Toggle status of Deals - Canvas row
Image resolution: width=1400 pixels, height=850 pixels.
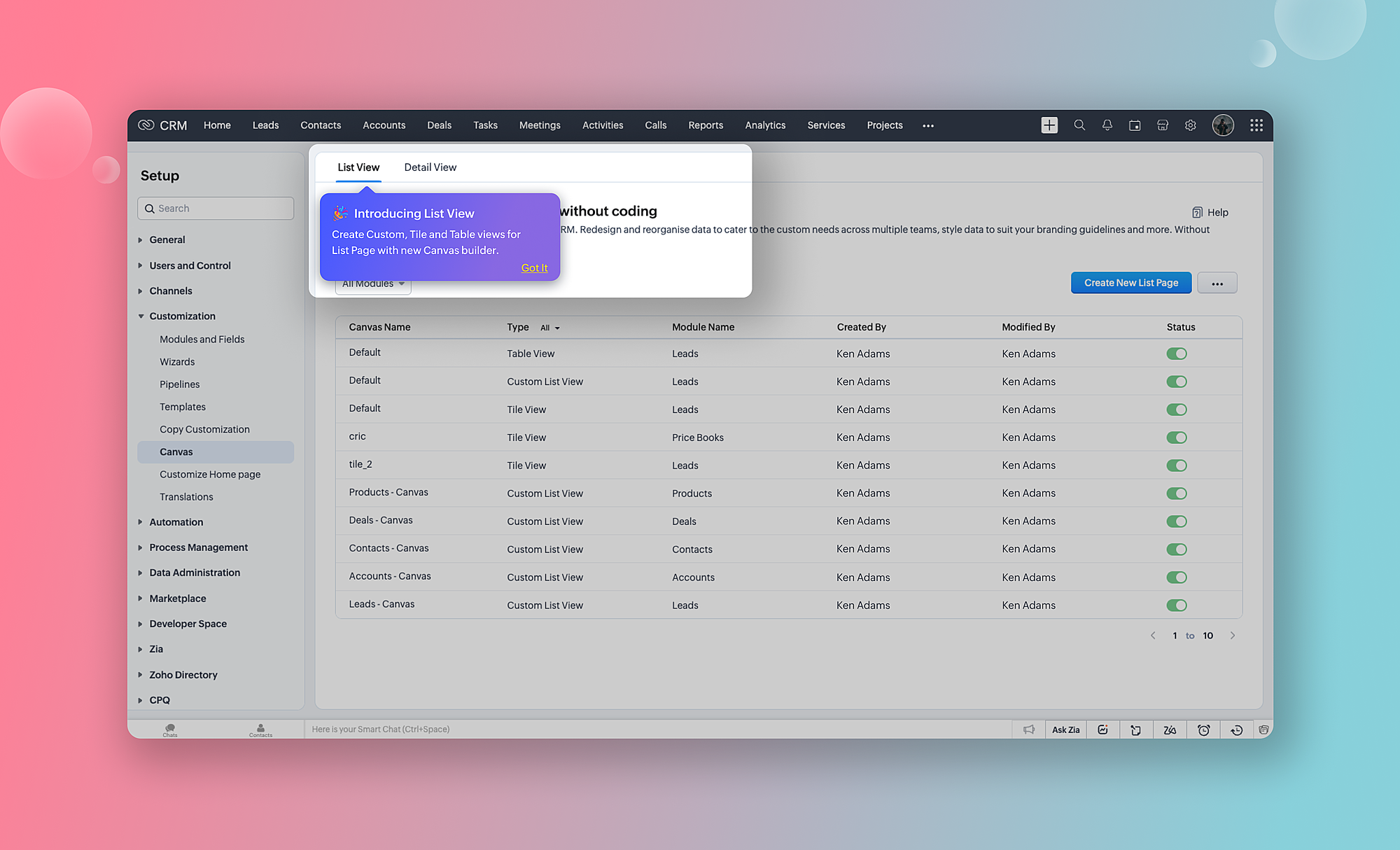pos(1176,522)
